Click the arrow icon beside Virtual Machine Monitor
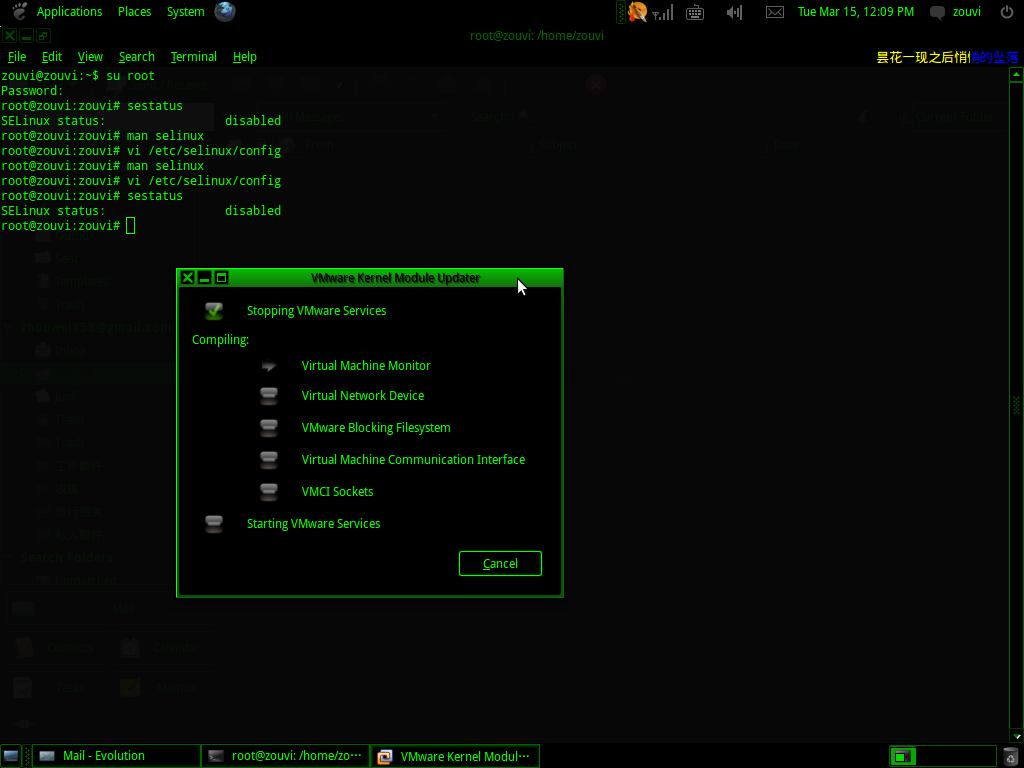1024x768 pixels. coord(268,366)
